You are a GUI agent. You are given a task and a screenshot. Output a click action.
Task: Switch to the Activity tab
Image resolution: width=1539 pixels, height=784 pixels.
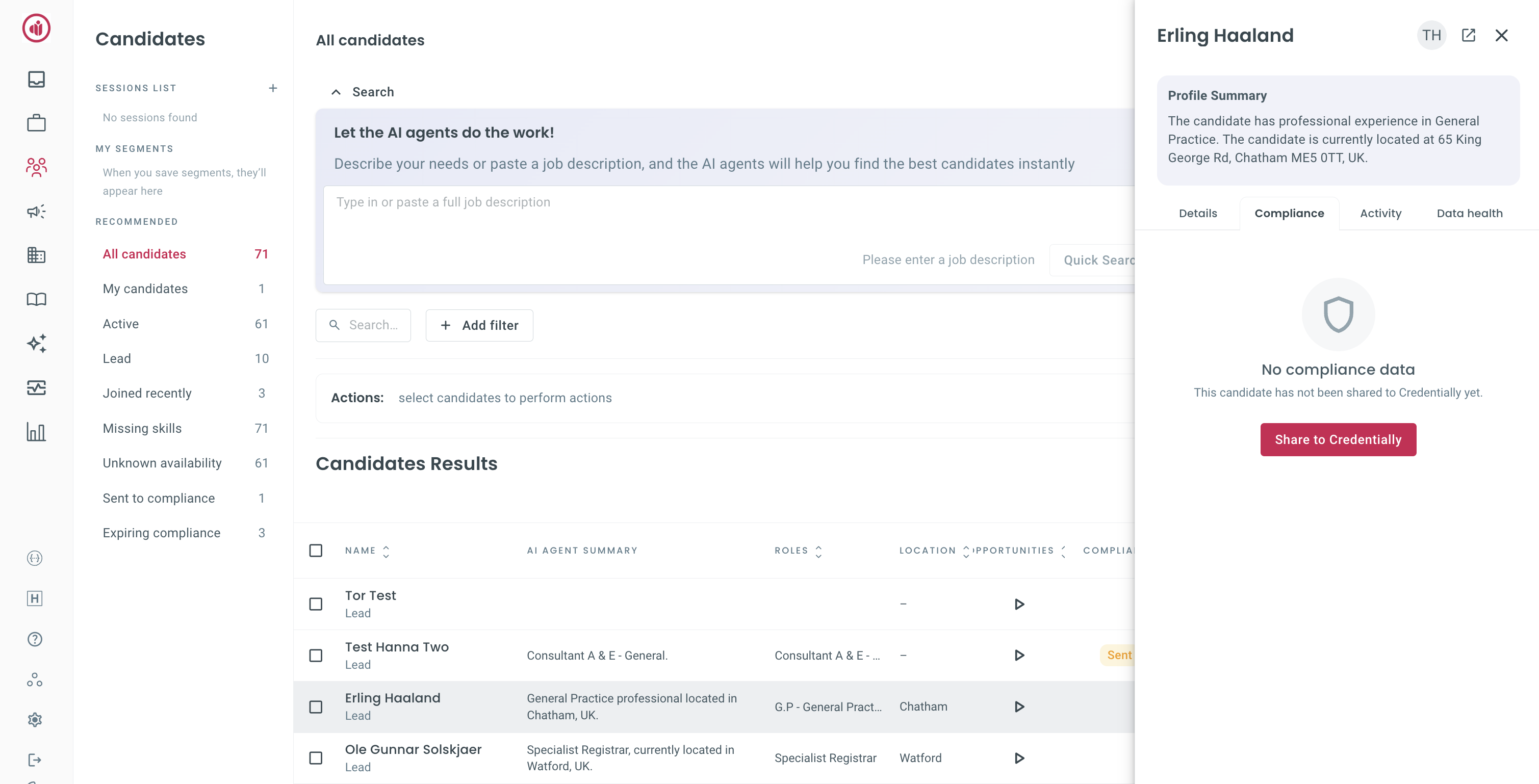click(1380, 213)
